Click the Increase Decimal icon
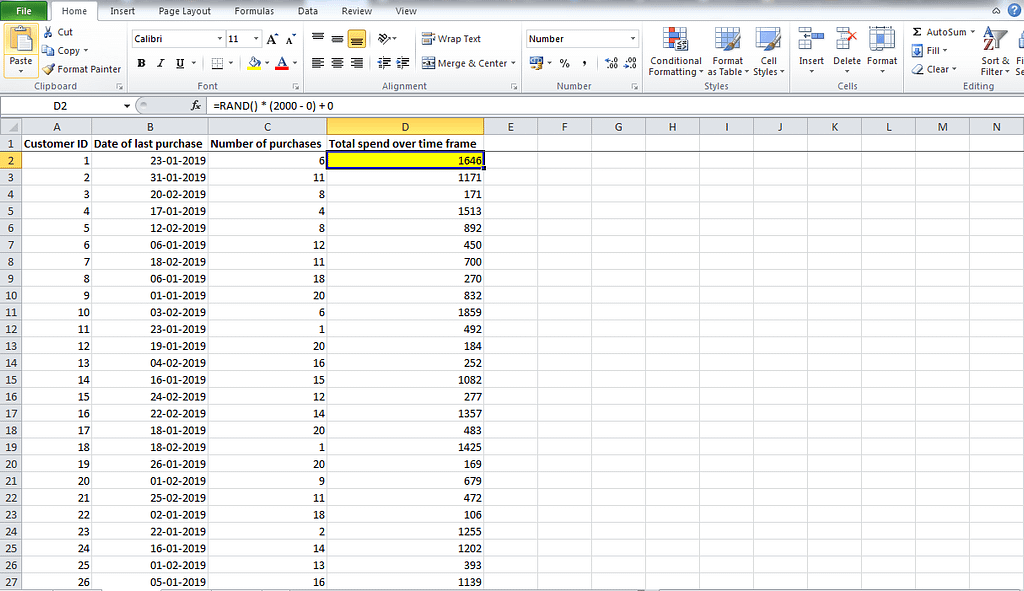The height and width of the screenshot is (591, 1024). [611, 63]
